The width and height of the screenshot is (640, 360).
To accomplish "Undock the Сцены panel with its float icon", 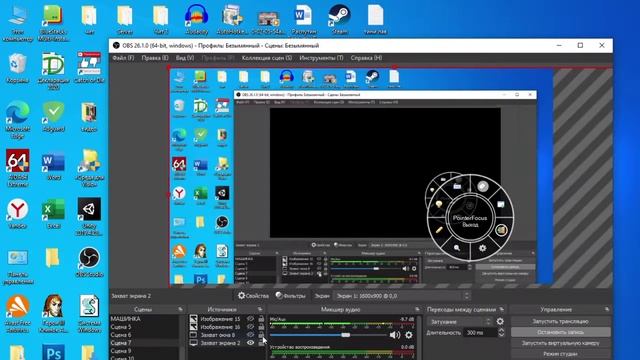I will [x=180, y=309].
